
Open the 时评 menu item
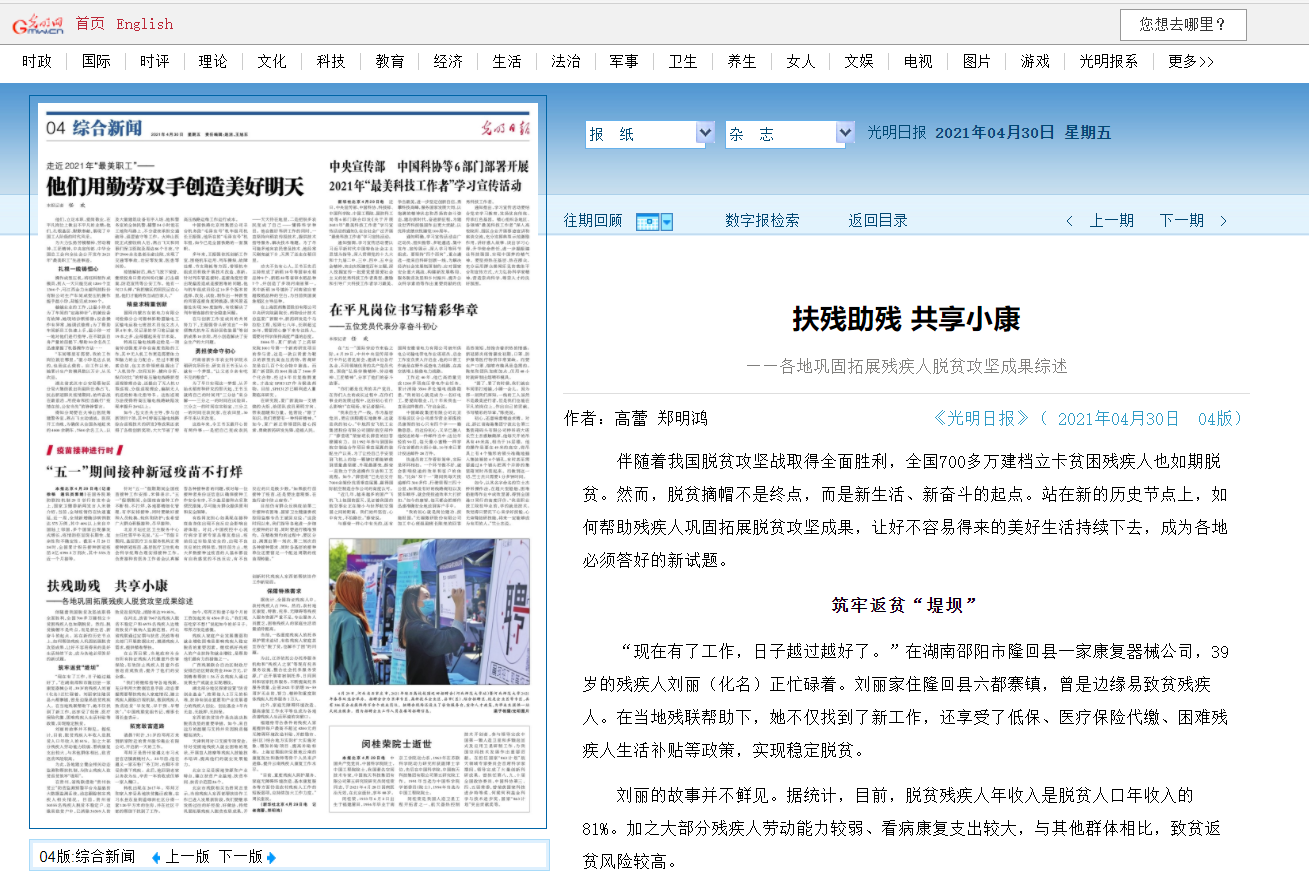(154, 61)
